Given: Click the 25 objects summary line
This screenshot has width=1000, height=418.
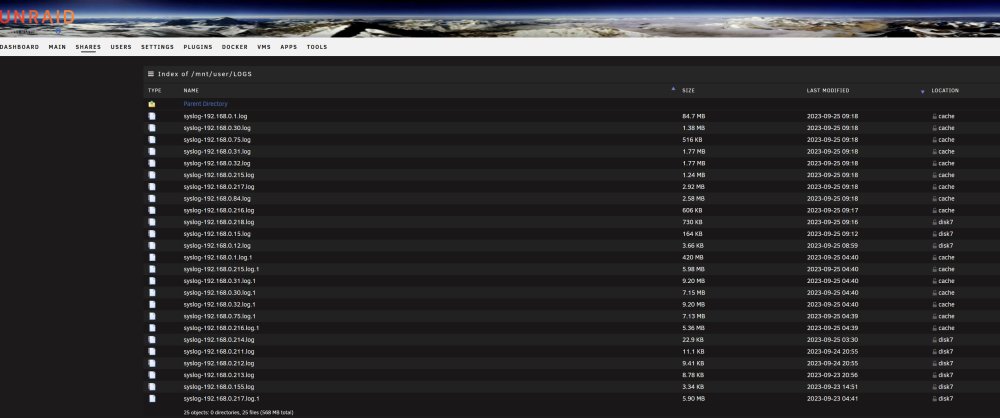Looking at the screenshot, I should (238, 412).
